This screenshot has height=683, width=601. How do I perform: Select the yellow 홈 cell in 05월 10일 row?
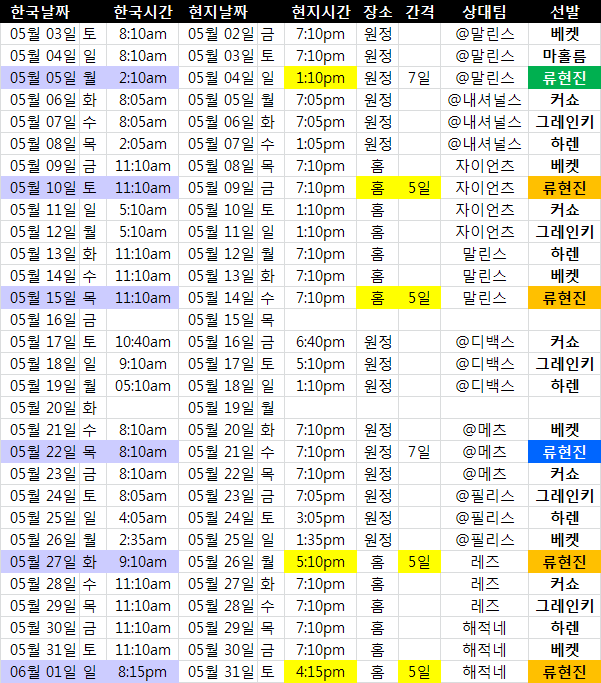[378, 188]
